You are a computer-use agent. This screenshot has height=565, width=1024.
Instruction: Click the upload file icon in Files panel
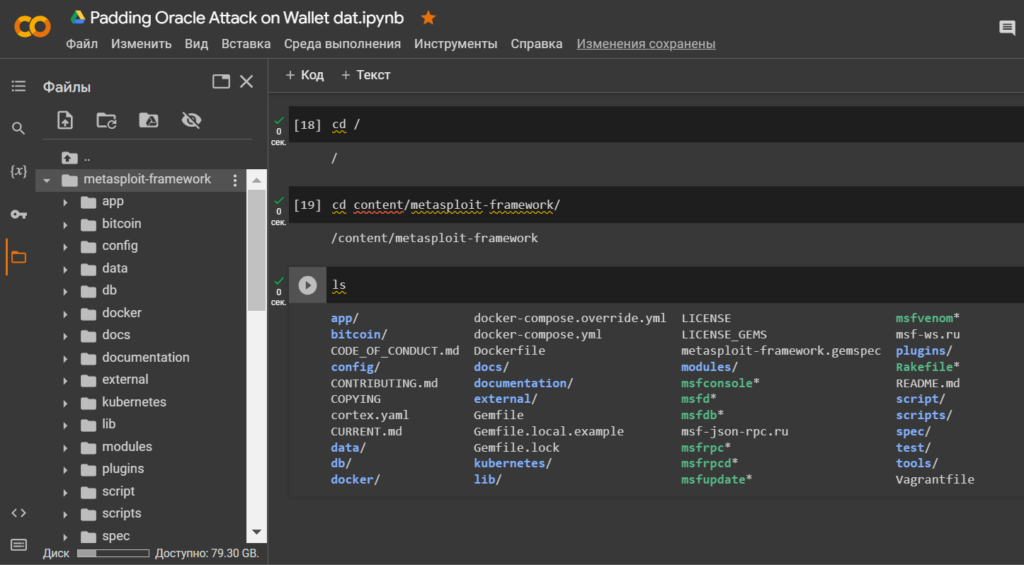[x=65, y=120]
